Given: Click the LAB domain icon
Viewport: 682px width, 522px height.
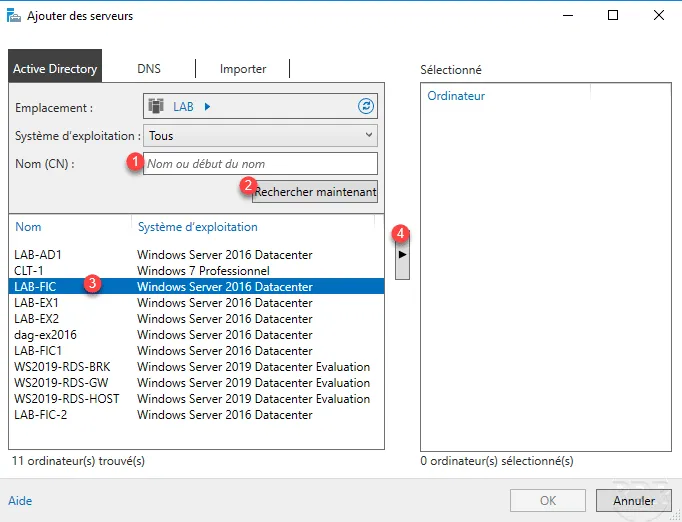Looking at the screenshot, I should 156,106.
